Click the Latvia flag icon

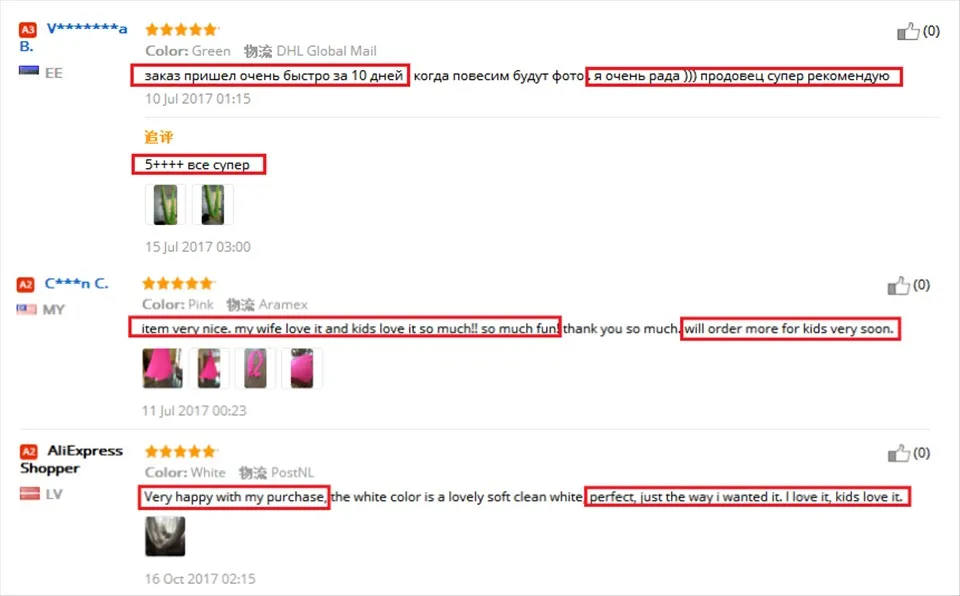tap(29, 493)
